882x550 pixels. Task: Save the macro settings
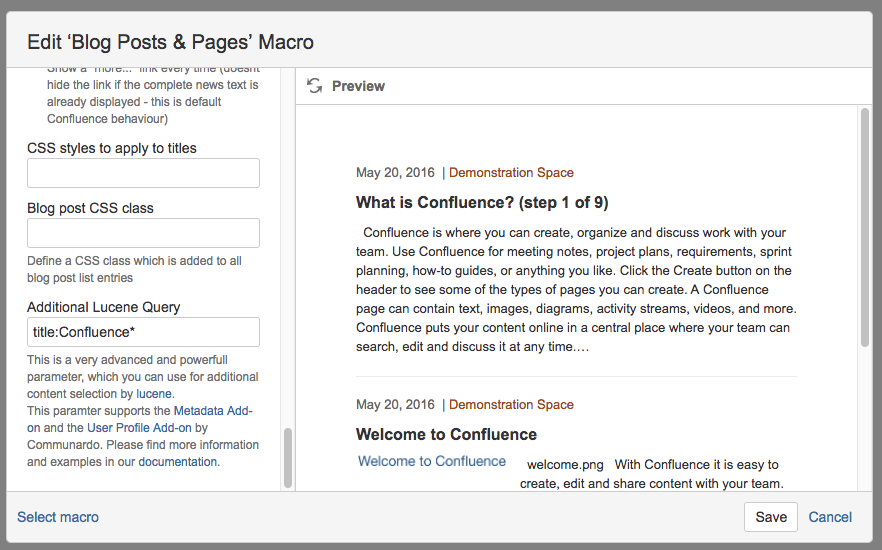770,517
